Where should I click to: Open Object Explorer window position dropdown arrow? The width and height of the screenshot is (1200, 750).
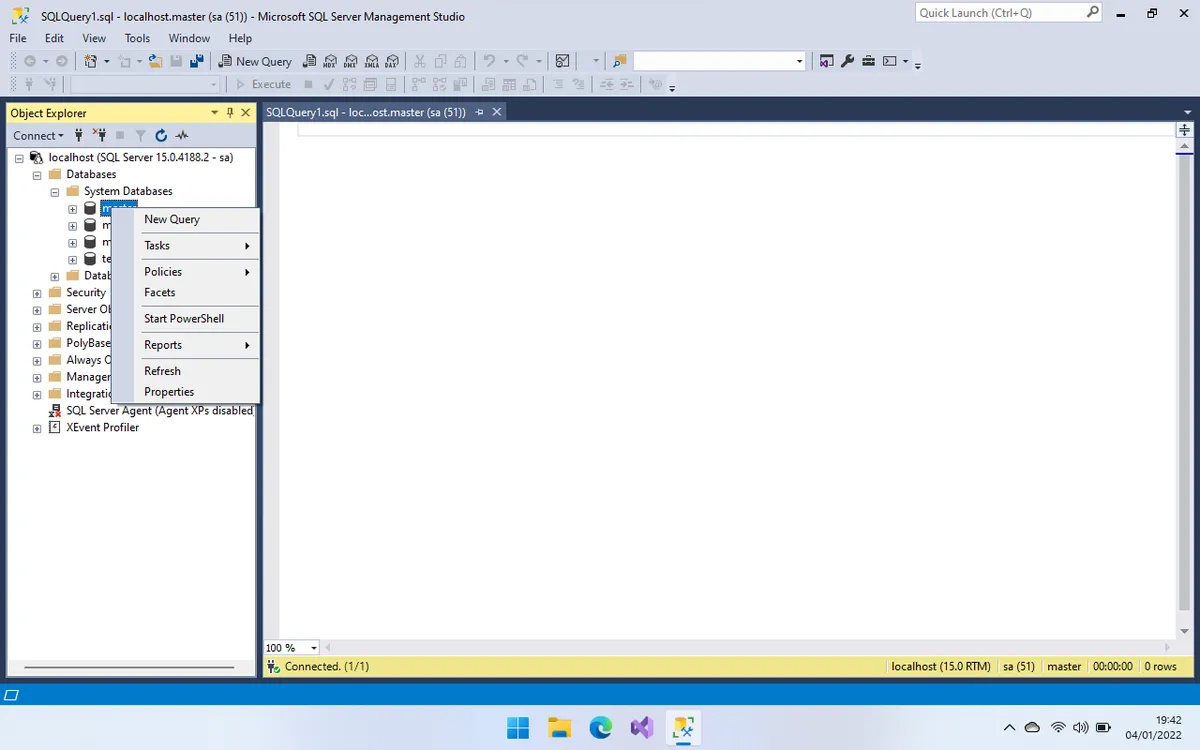pyautogui.click(x=214, y=113)
